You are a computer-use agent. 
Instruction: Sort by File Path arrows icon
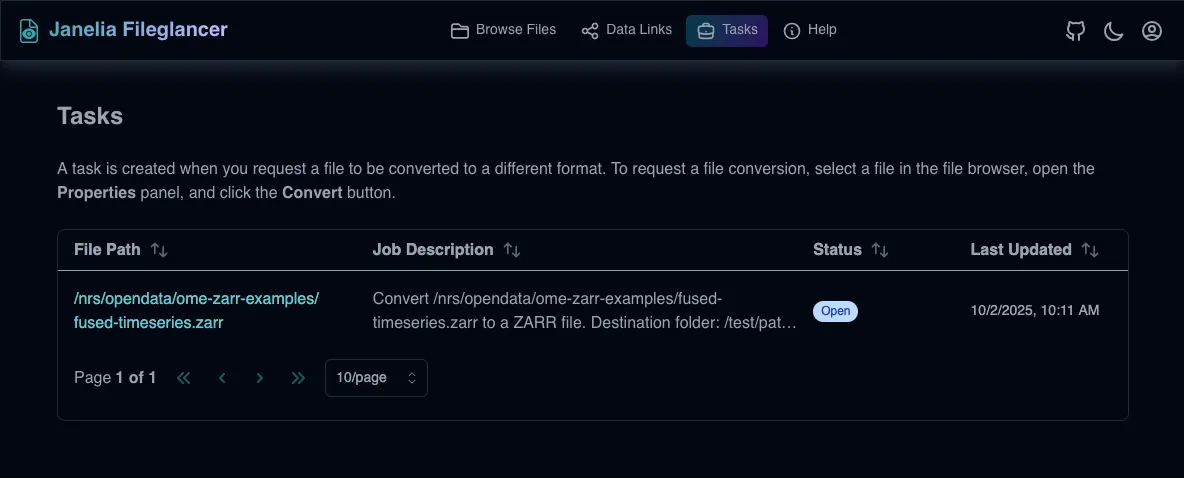[159, 250]
